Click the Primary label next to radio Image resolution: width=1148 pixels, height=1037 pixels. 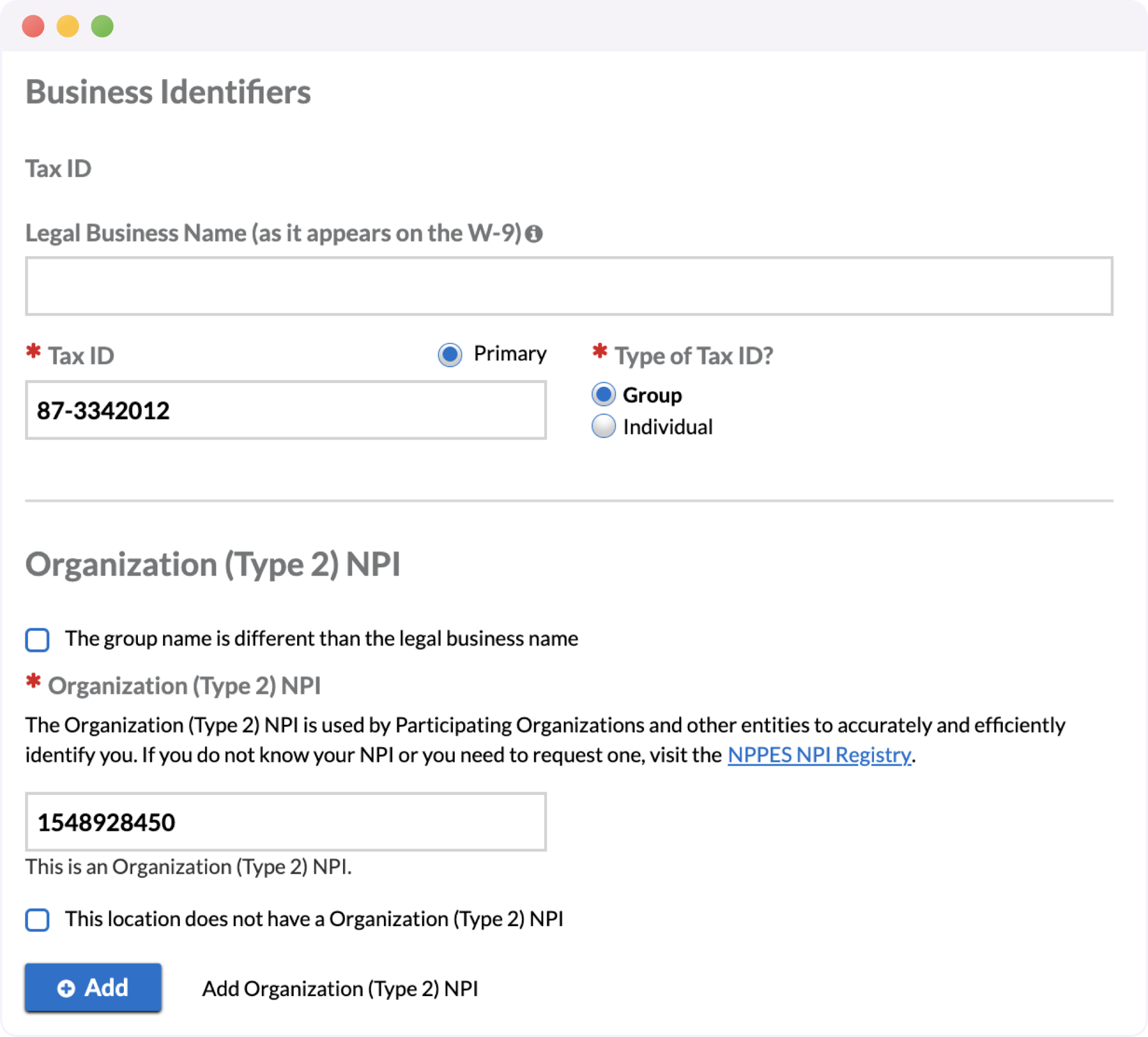[510, 354]
